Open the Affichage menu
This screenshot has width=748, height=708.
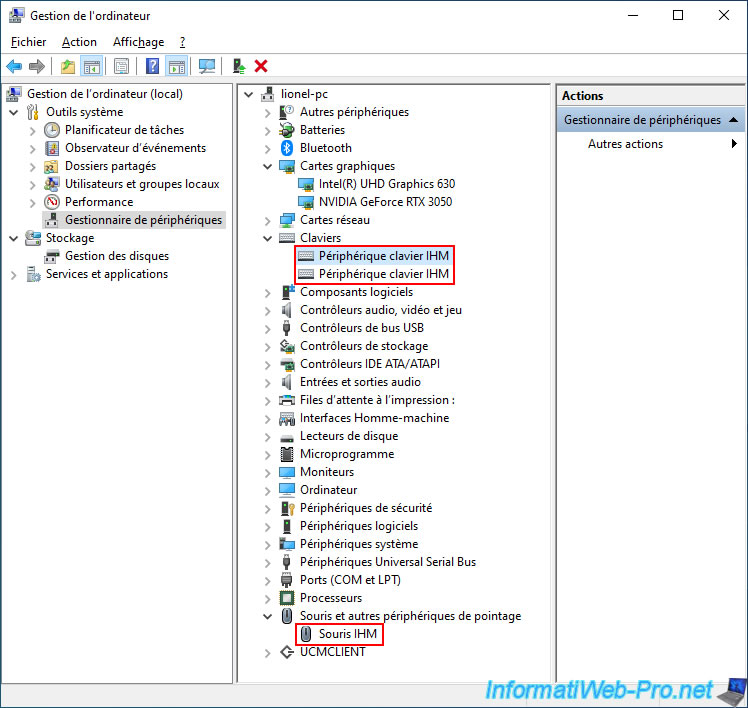(x=138, y=42)
